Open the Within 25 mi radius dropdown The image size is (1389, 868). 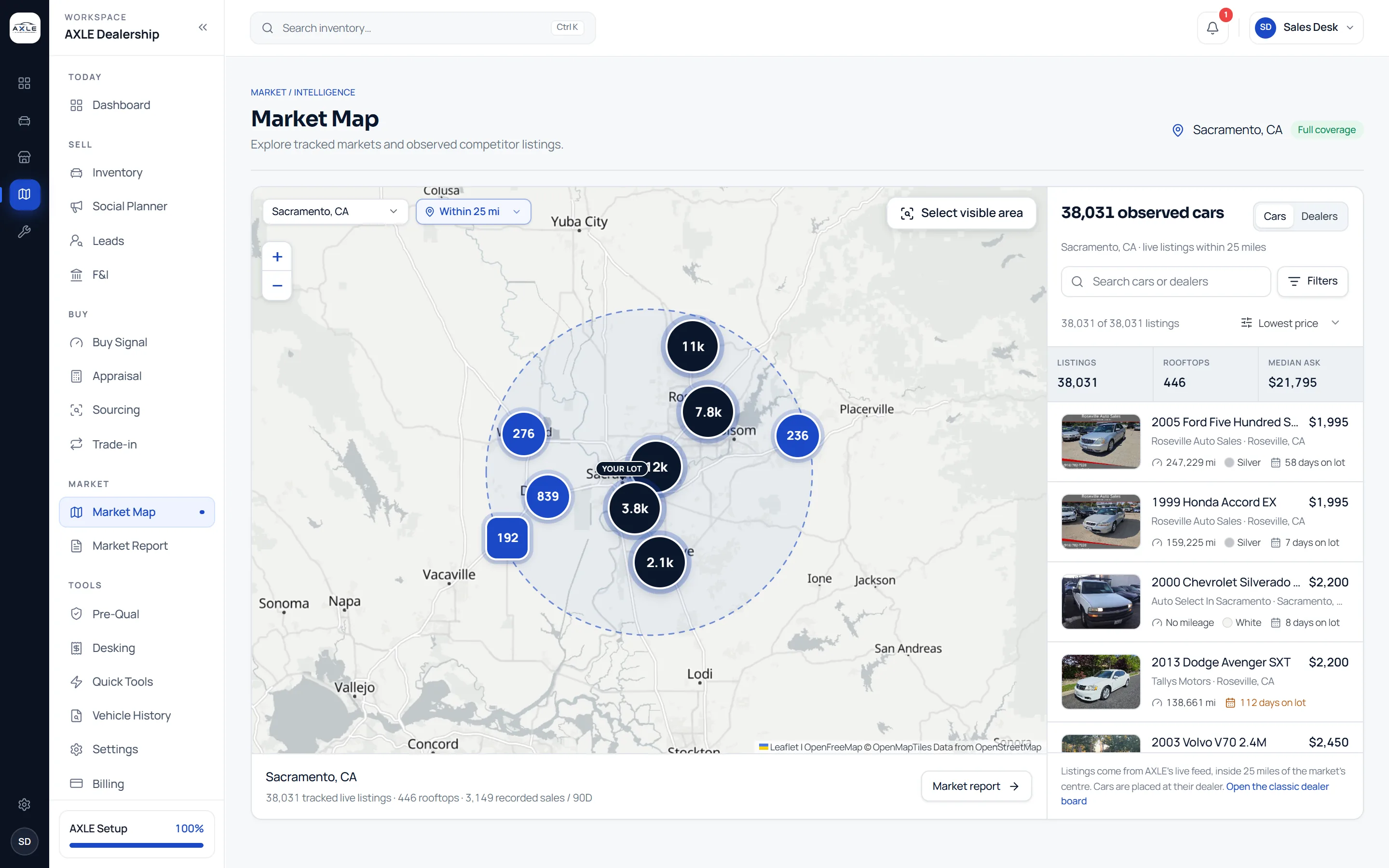473,211
